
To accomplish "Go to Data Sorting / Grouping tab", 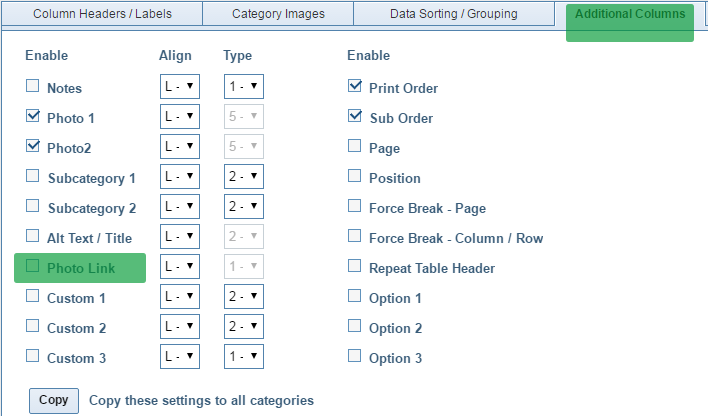I will click(x=454, y=15).
